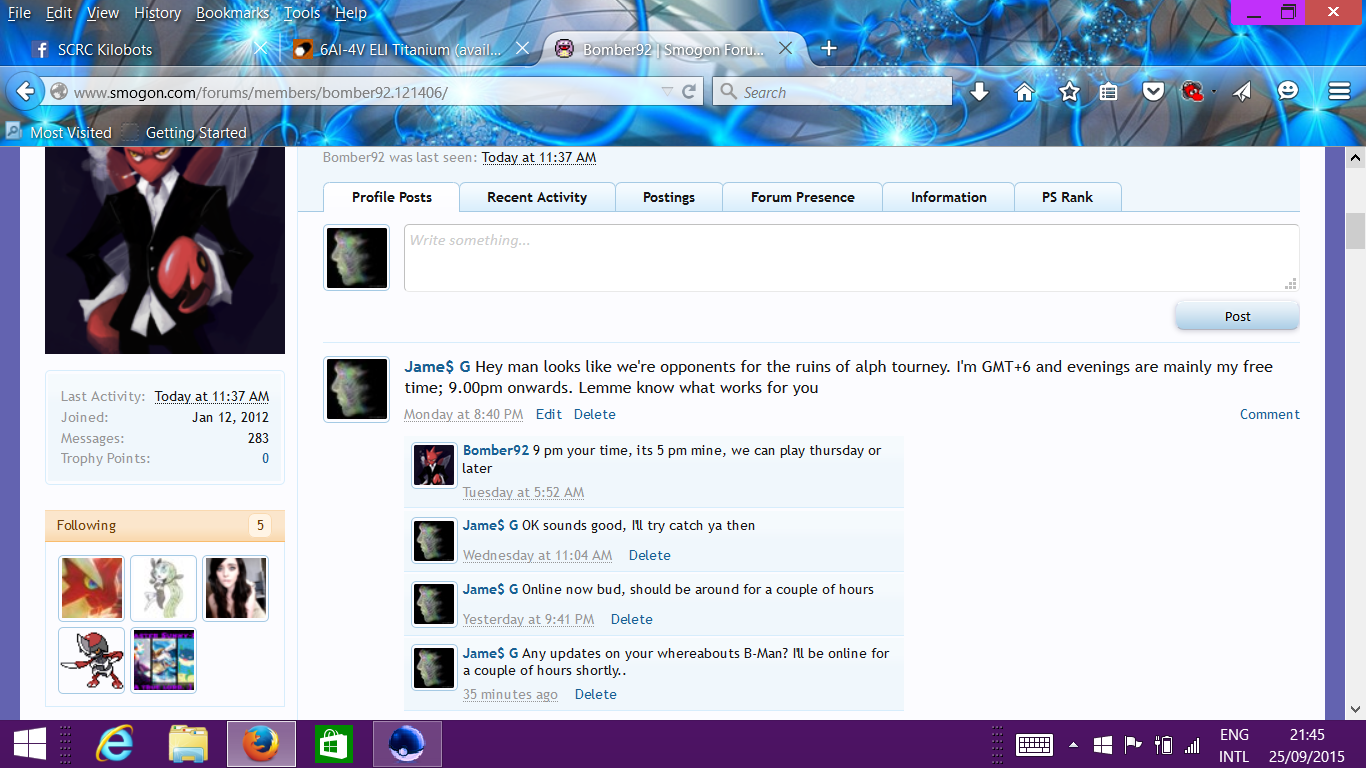The image size is (1366, 768).
Task: Open URL bar history dropdown arrow
Action: coord(668,92)
